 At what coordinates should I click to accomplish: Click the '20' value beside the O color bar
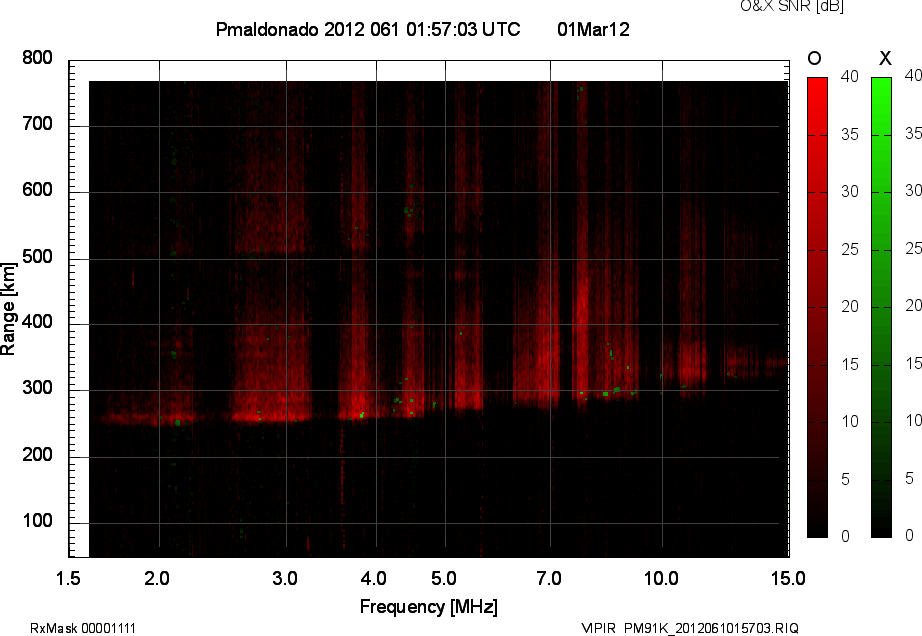coord(850,307)
